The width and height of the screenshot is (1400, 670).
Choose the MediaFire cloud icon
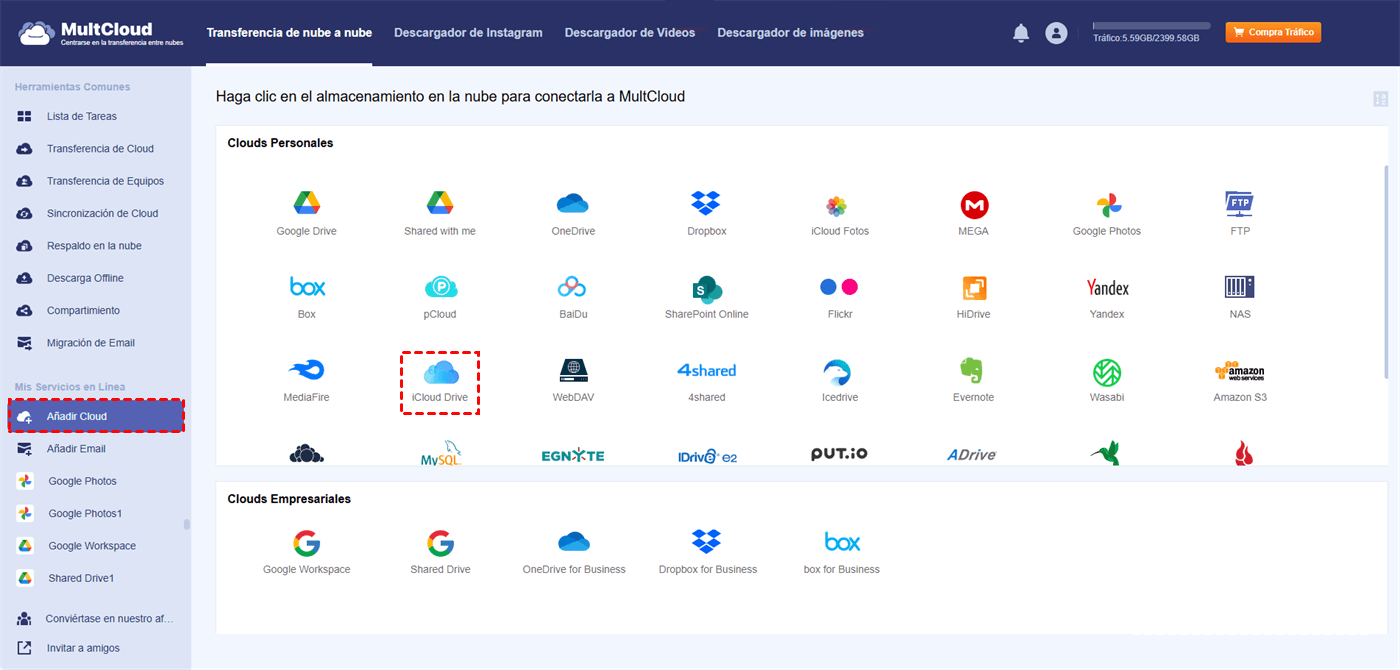[x=307, y=371]
